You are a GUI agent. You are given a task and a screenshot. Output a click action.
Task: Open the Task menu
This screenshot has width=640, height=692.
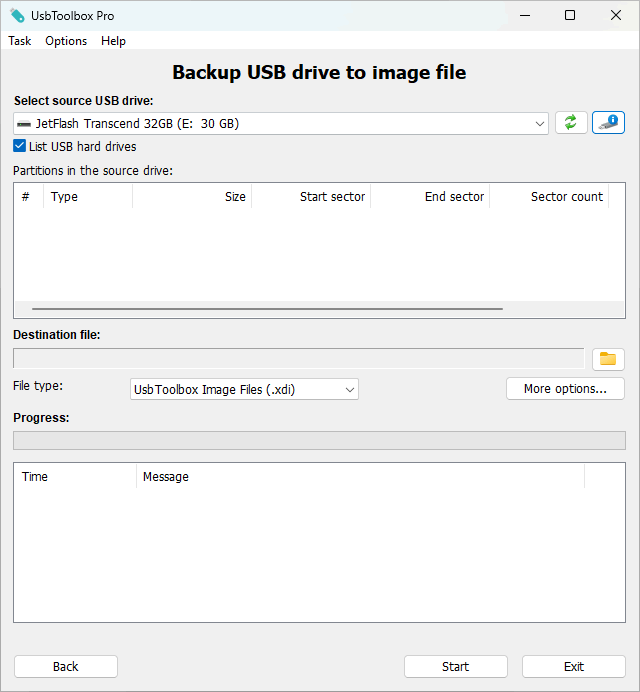(x=20, y=41)
